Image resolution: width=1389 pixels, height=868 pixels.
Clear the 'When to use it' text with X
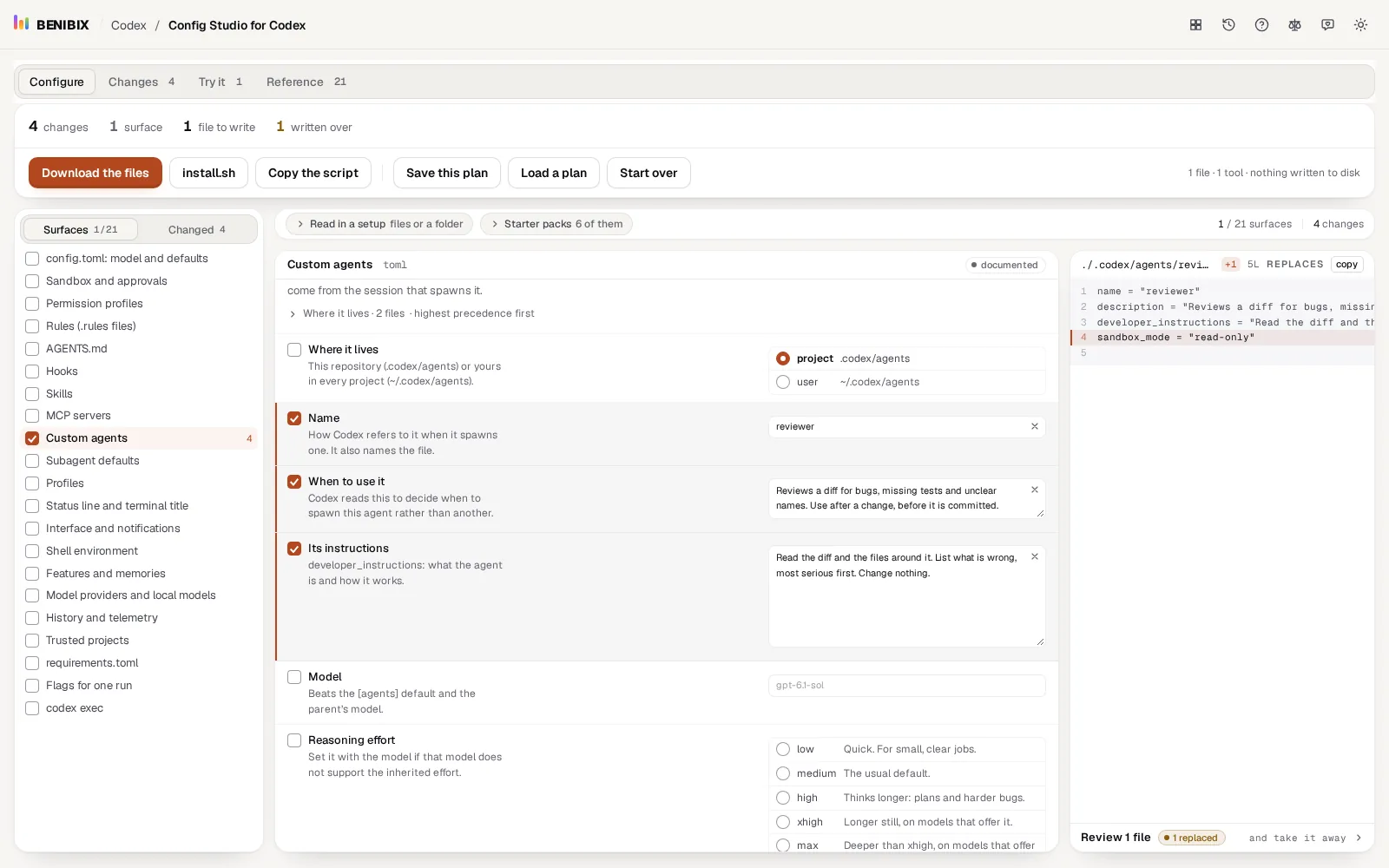point(1034,490)
